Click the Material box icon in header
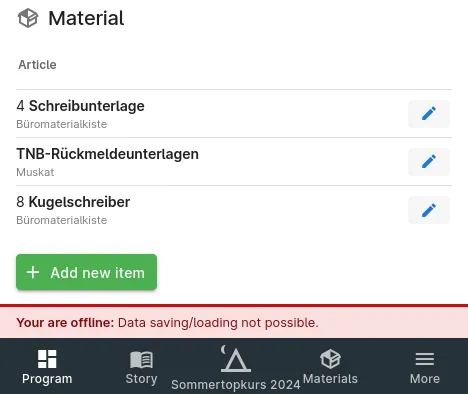Screen dimensions: 468x394 (28, 18)
